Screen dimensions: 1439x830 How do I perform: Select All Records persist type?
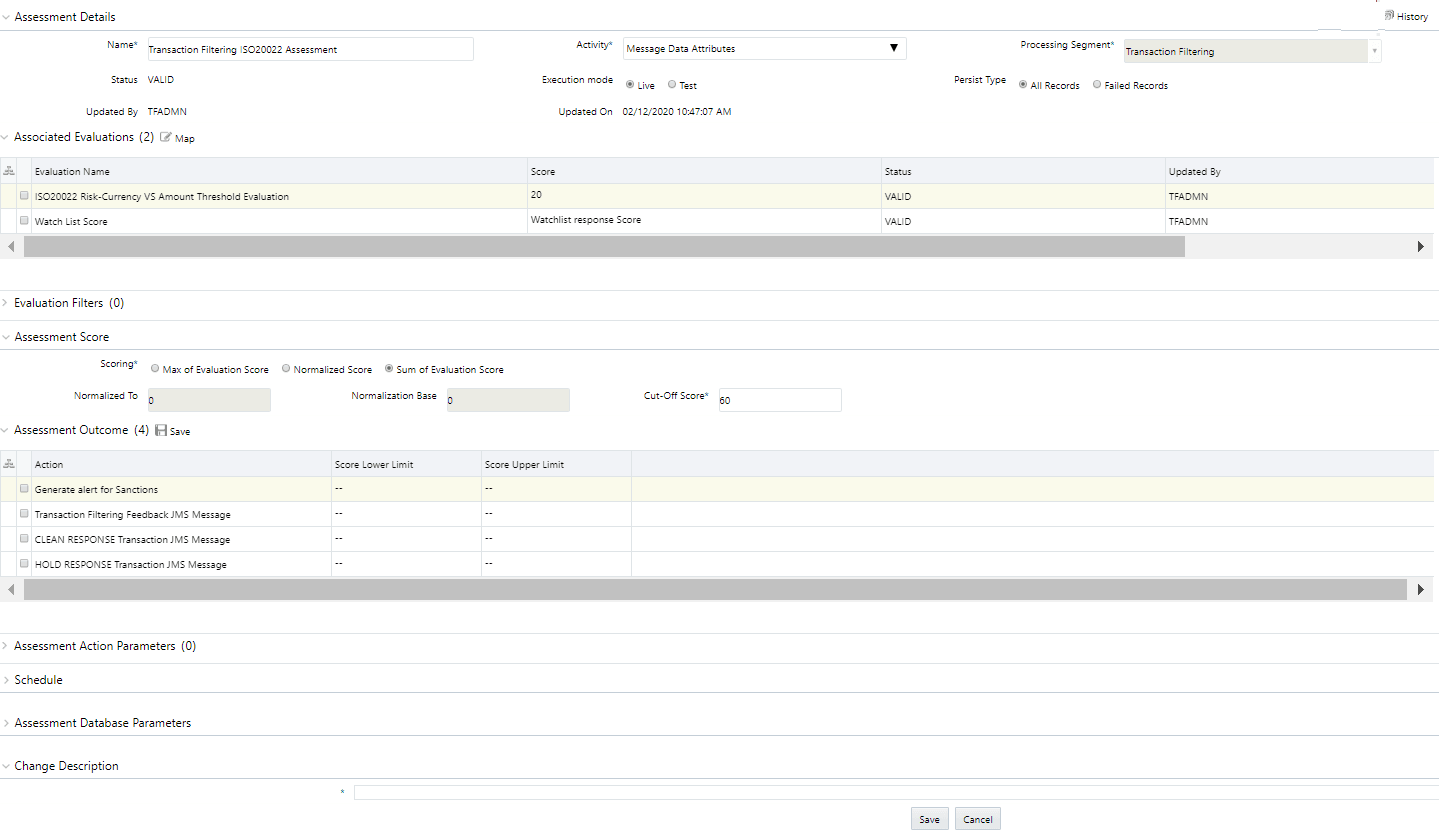pyautogui.click(x=1023, y=85)
